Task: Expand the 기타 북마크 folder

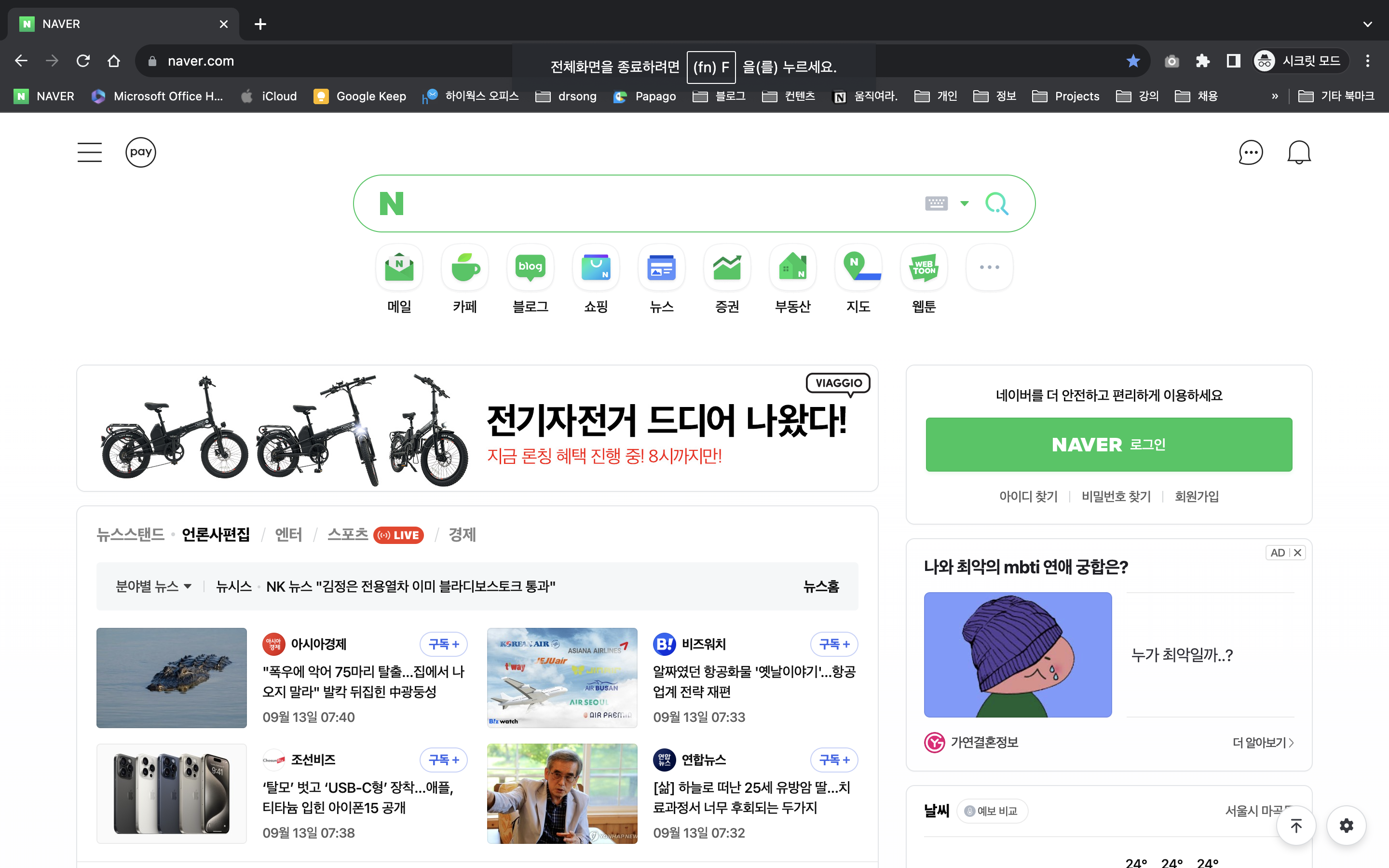Action: point(1336,96)
